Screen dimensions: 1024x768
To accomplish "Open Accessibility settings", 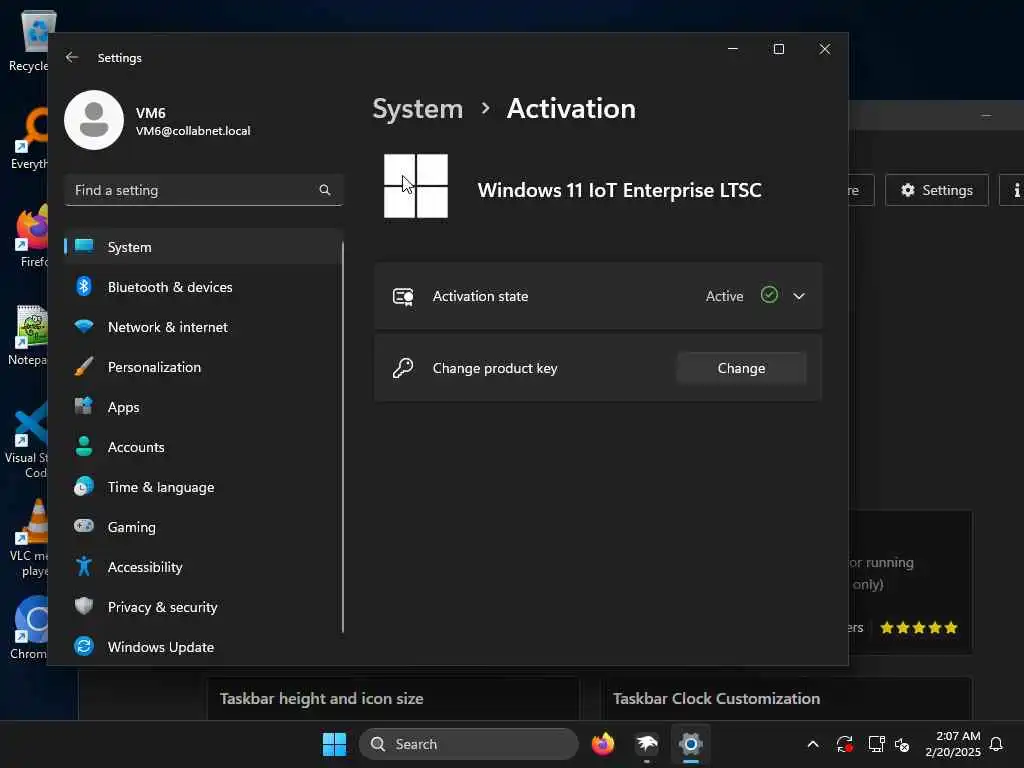I will (x=204, y=567).
